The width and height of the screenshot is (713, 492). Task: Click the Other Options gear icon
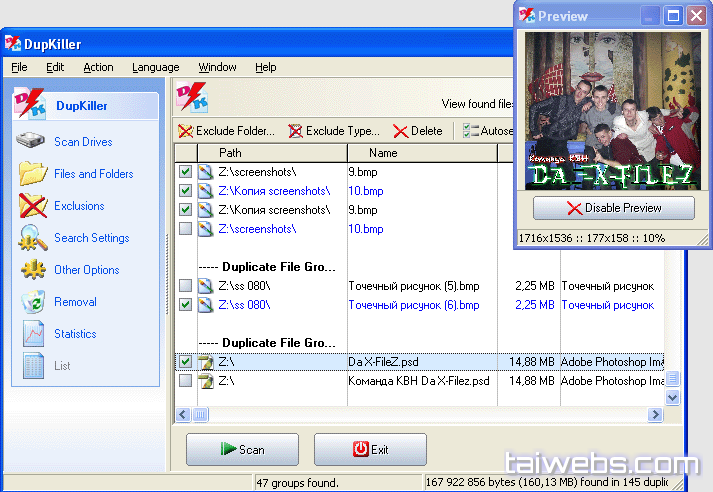tap(33, 270)
